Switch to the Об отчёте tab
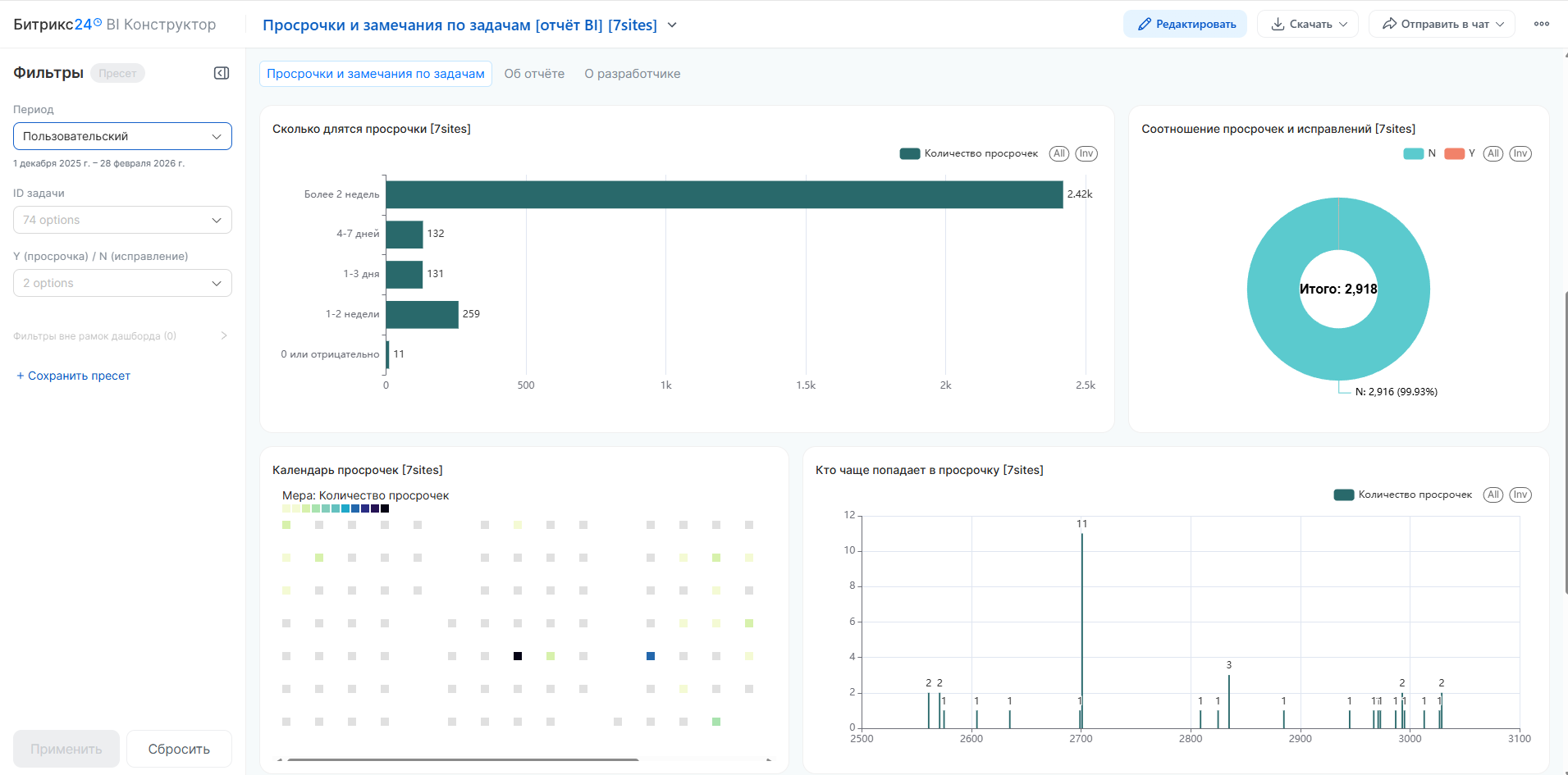 (534, 74)
